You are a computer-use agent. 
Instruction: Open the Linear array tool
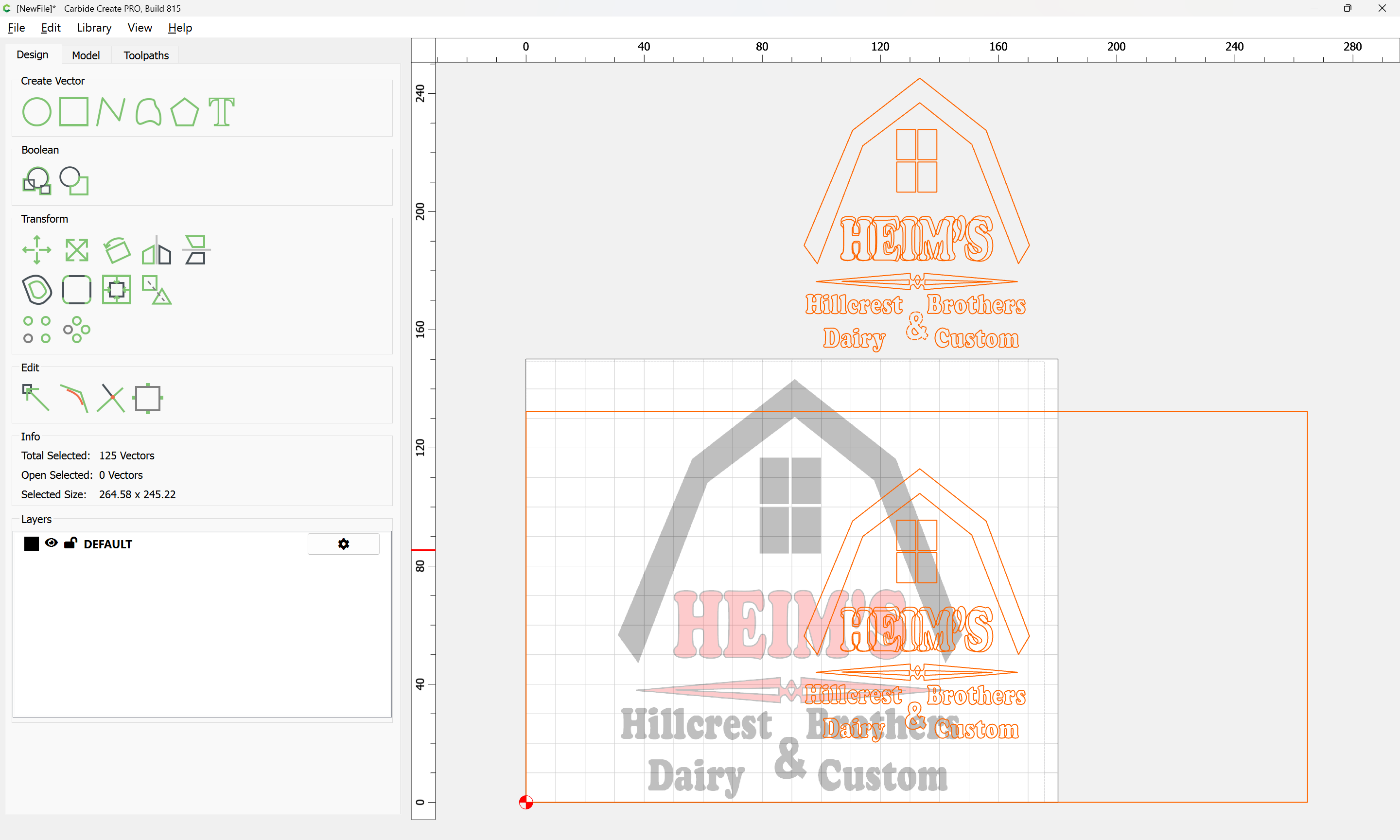[x=37, y=330]
